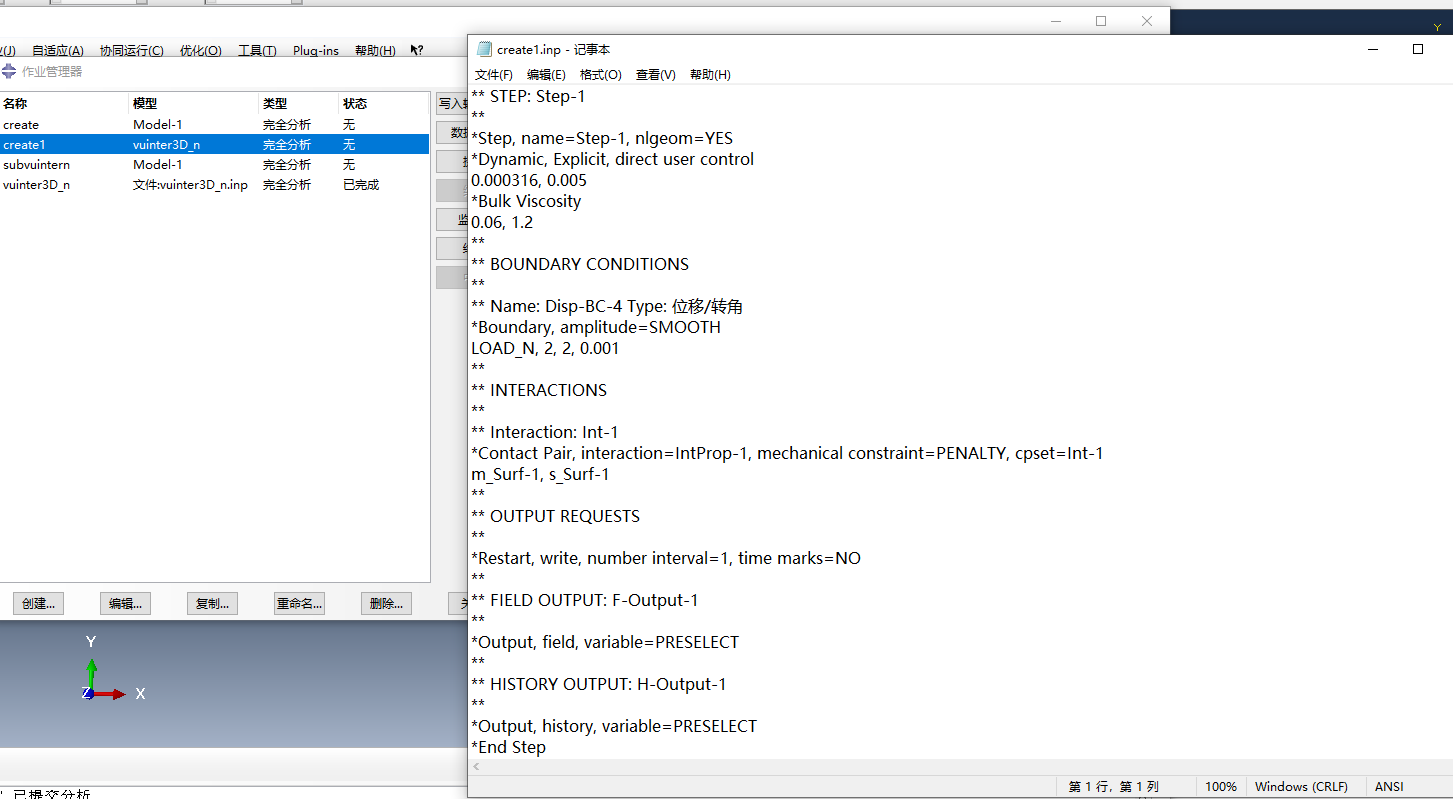Open the 自适应(A) menu in Abaqus
Screen dimensions: 1453x799
(x=58, y=51)
